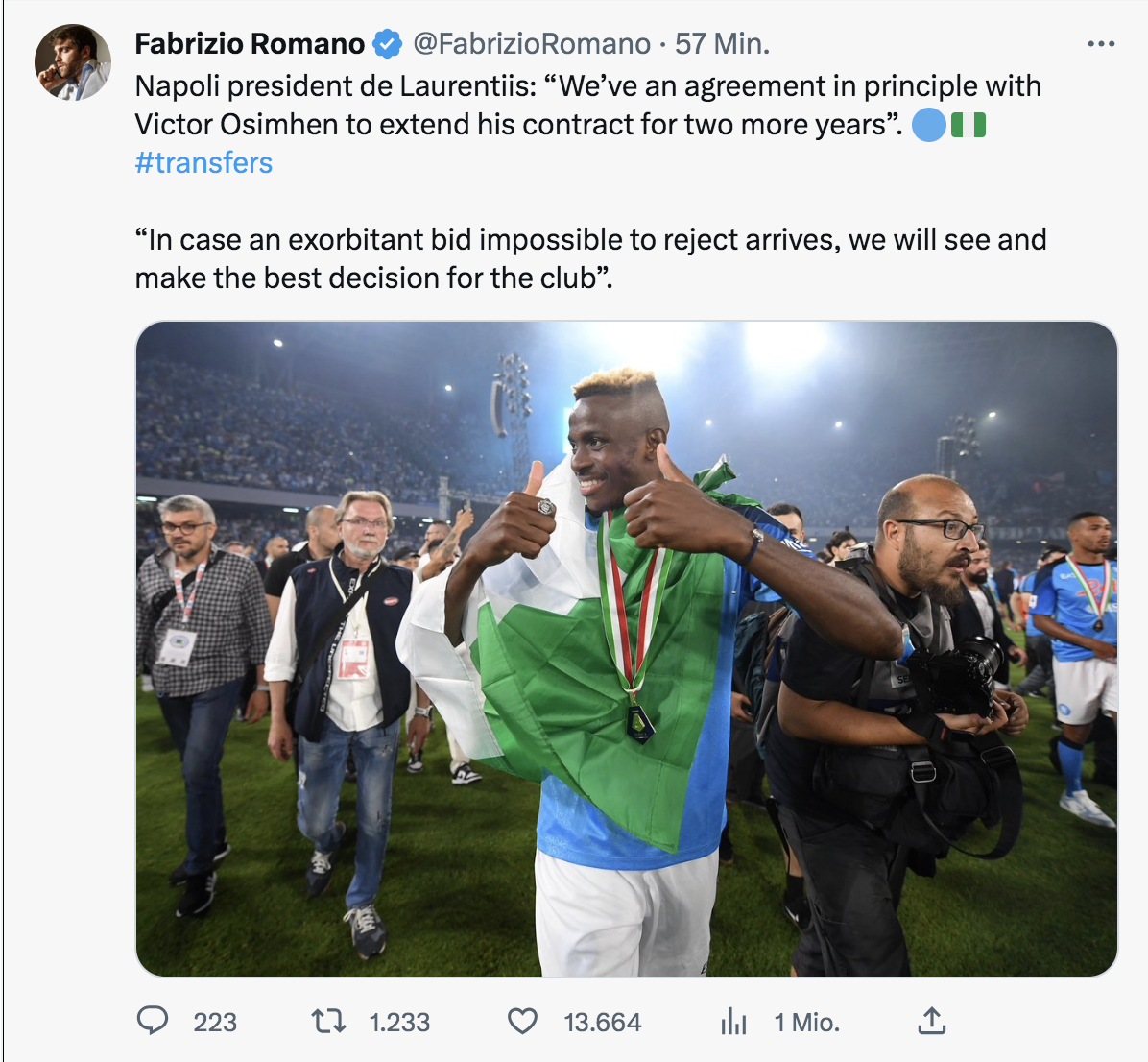Click the blue circle emoji
The height and width of the screenshot is (1062, 1148).
(x=928, y=125)
